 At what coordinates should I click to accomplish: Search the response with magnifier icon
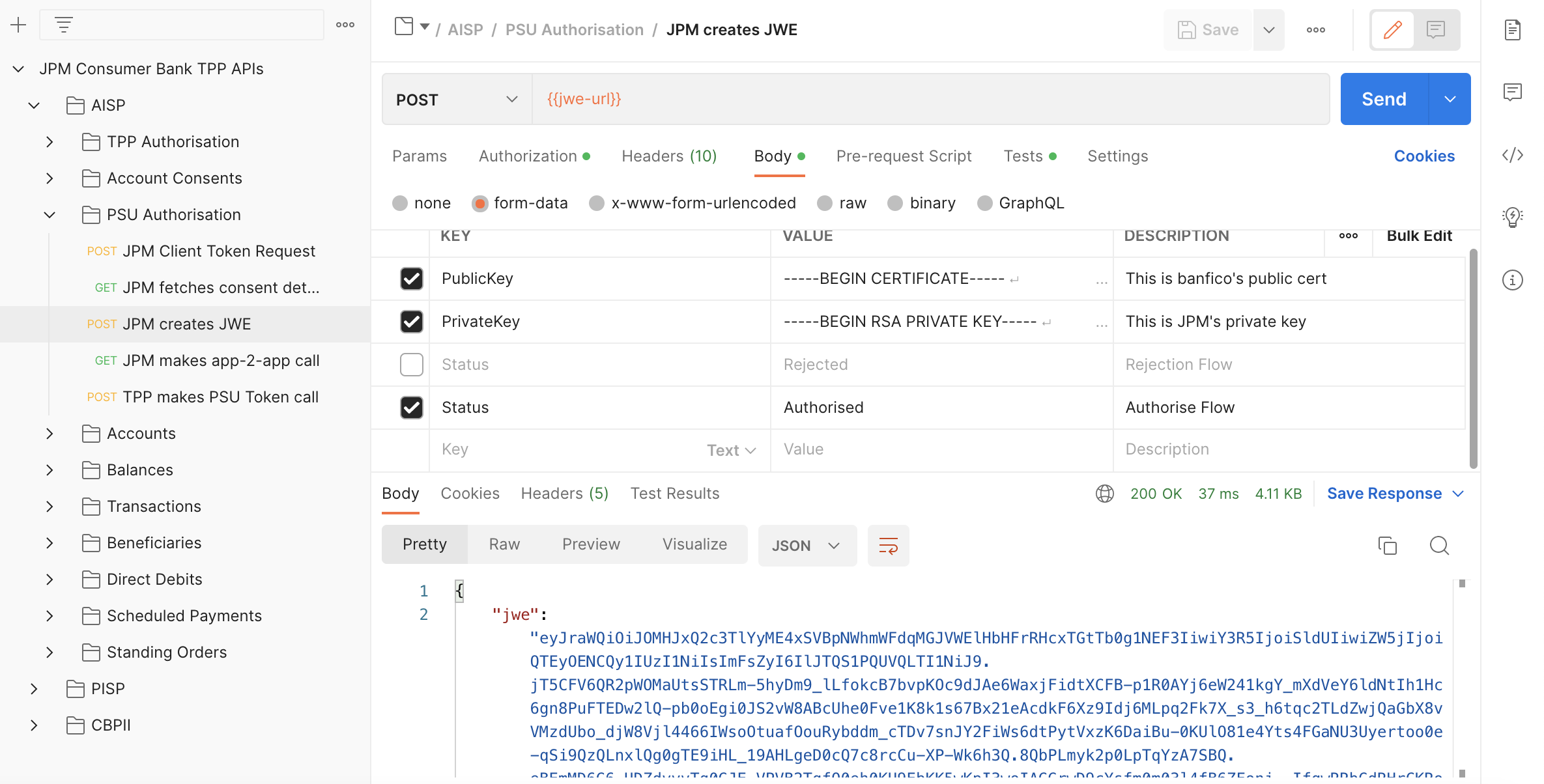[x=1439, y=546]
